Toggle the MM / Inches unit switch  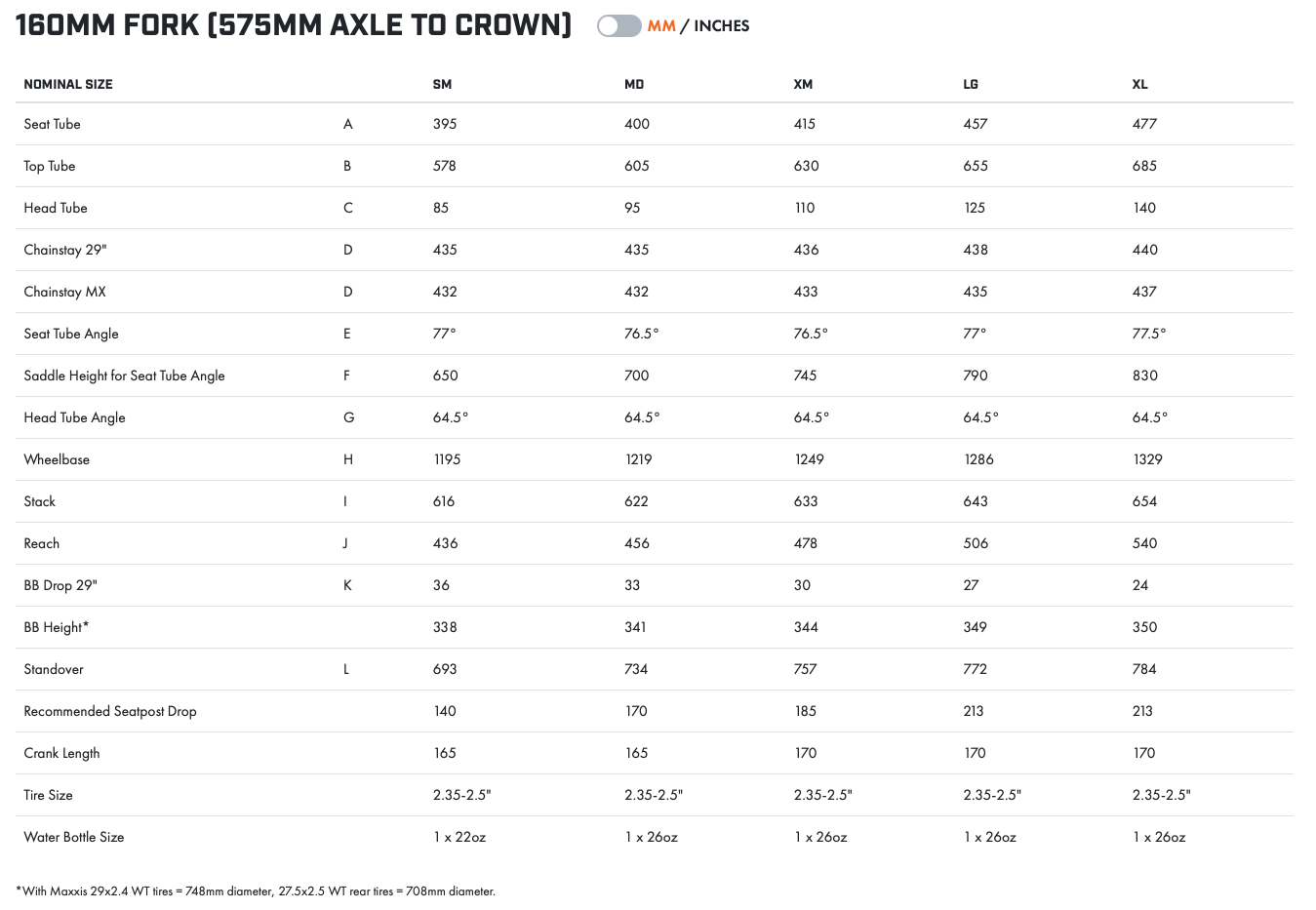pos(618,26)
